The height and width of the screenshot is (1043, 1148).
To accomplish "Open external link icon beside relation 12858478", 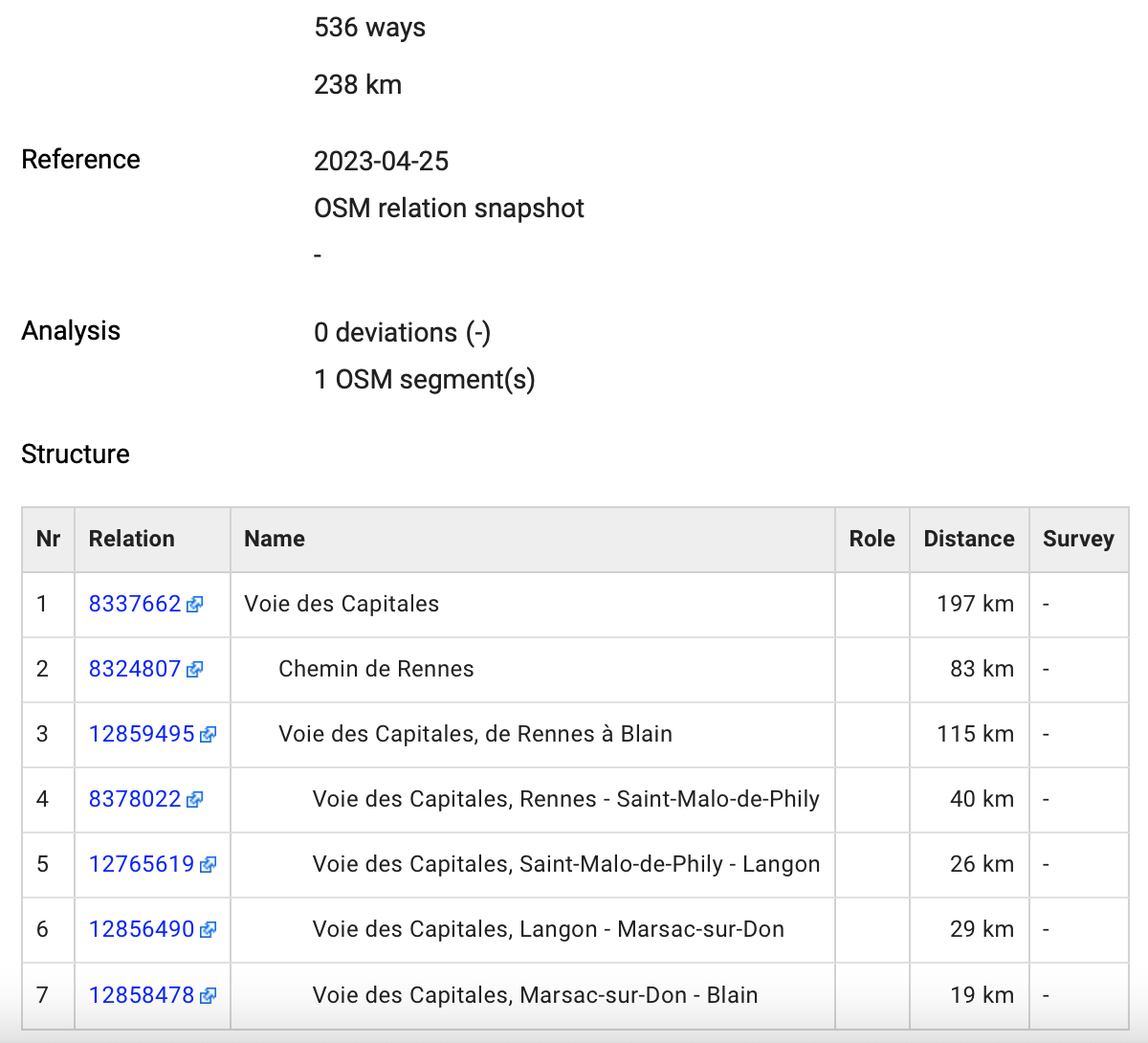I will point(210,995).
